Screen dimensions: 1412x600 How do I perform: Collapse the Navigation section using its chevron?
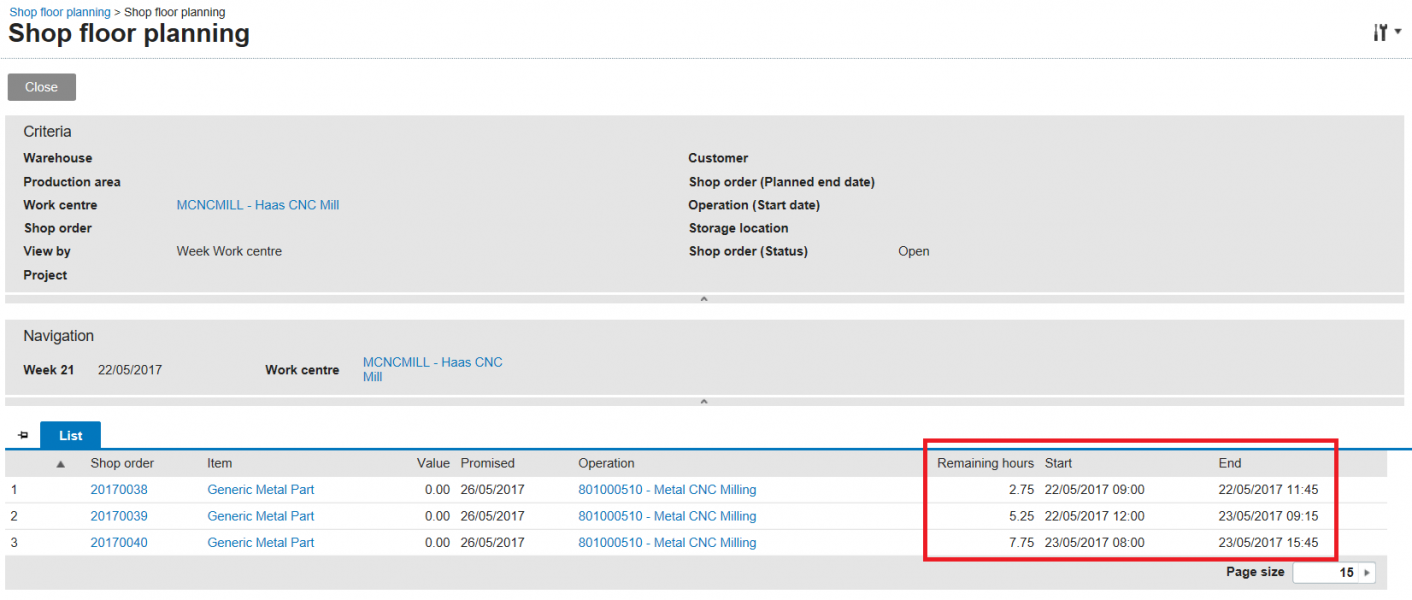tap(703, 402)
